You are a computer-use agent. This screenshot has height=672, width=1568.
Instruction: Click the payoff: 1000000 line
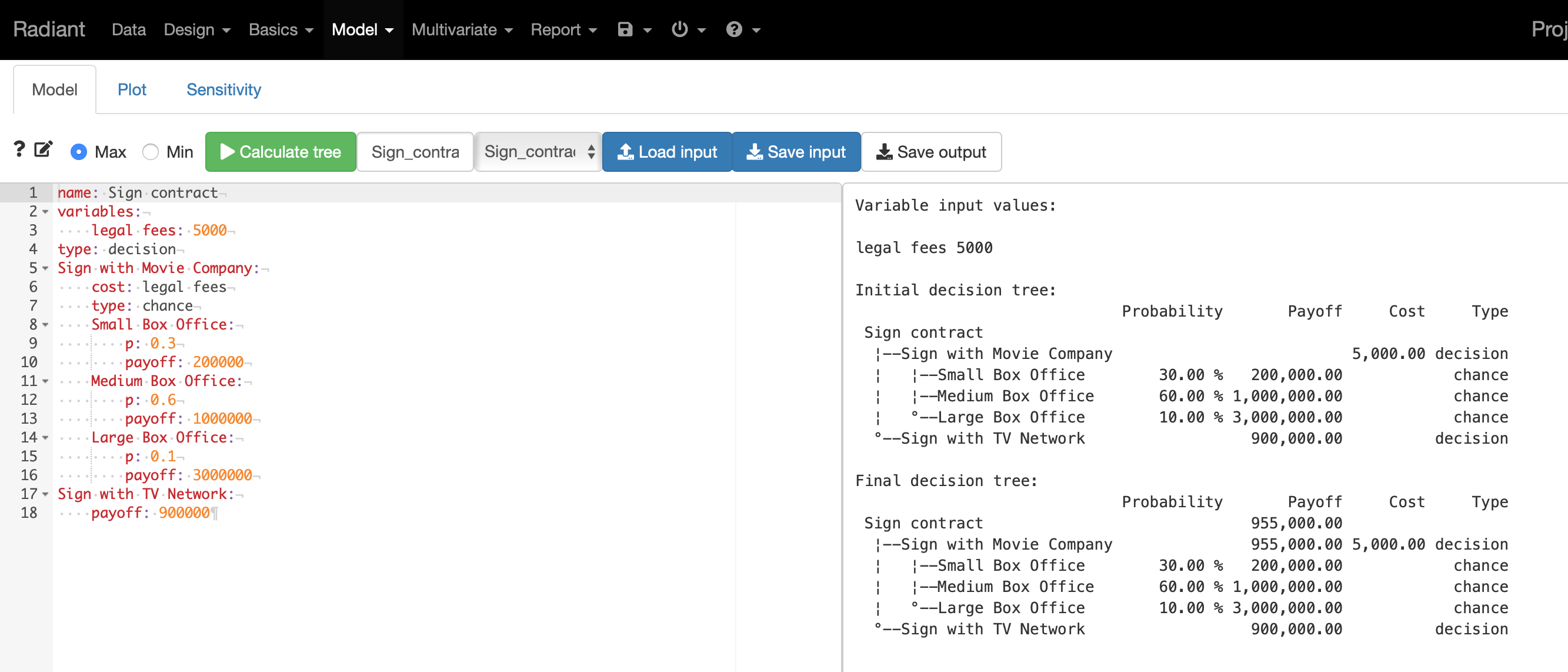tap(188, 419)
